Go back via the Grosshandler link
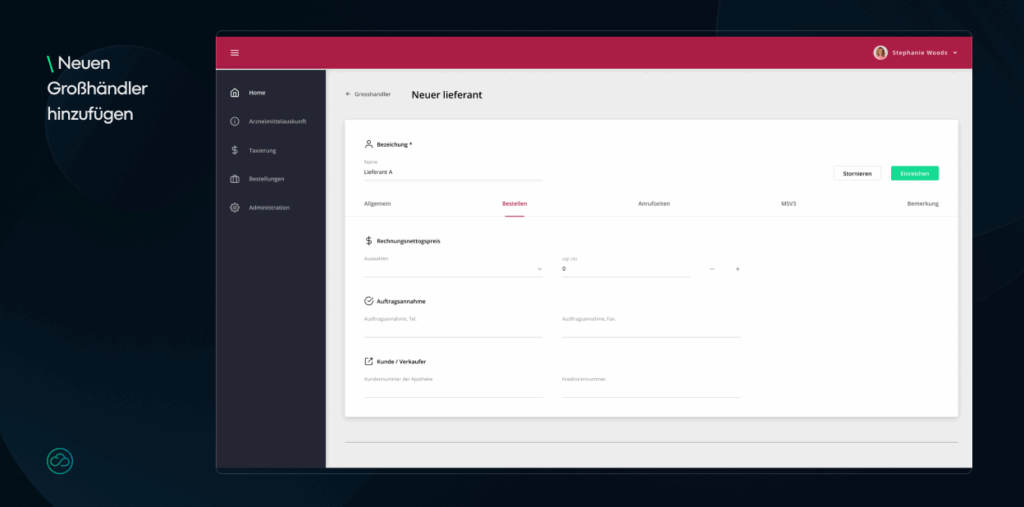 click(372, 94)
